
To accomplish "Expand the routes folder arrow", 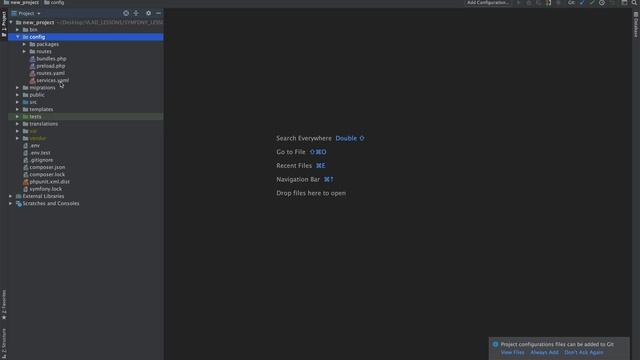I will (x=24, y=51).
